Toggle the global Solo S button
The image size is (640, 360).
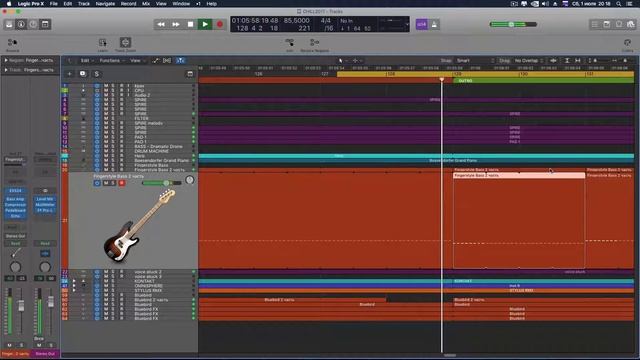[x=97, y=74]
